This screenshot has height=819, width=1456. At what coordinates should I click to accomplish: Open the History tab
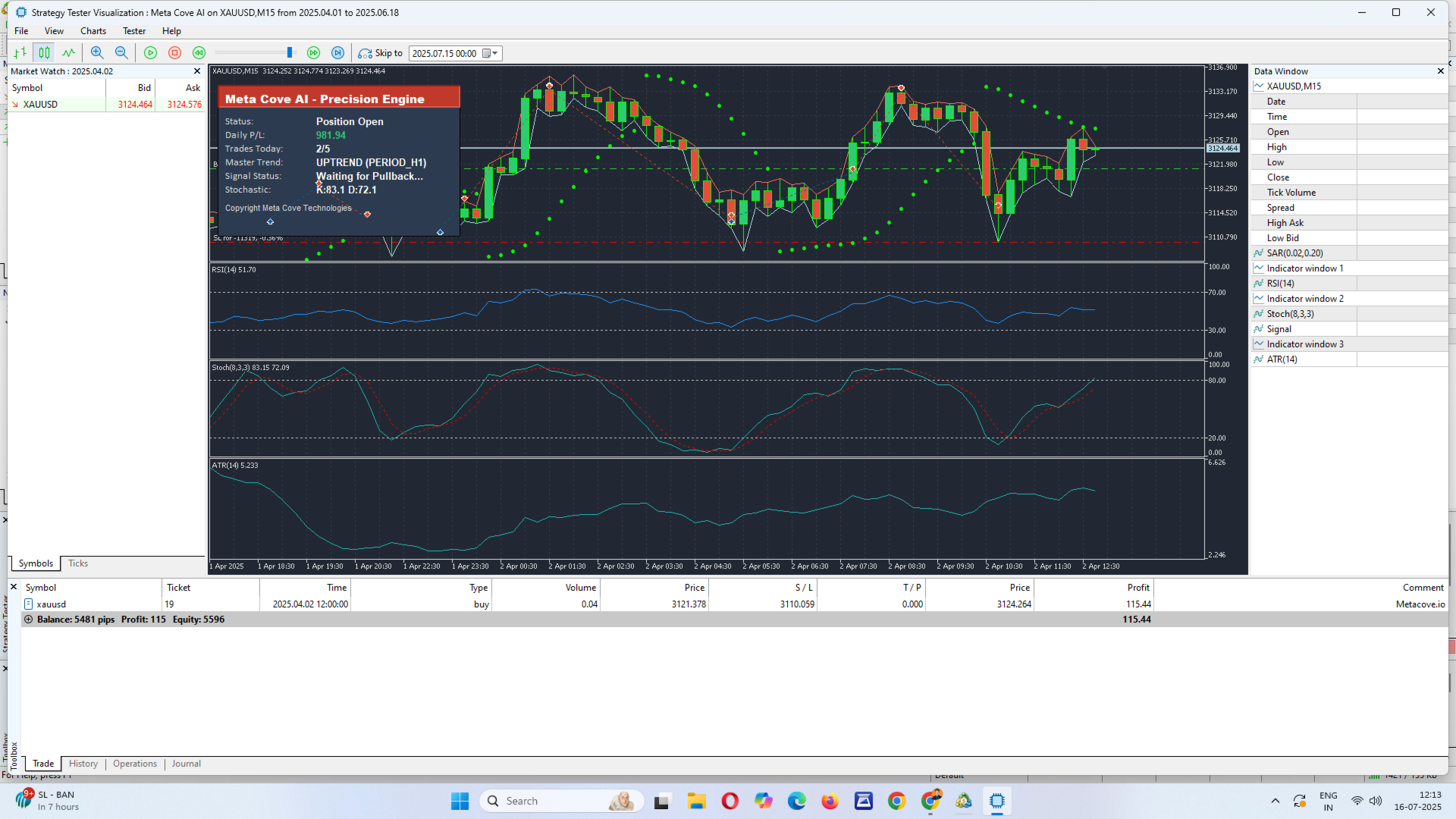(83, 764)
